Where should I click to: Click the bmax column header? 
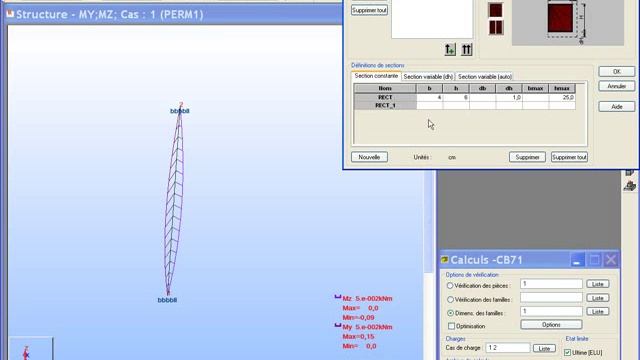tap(536, 88)
